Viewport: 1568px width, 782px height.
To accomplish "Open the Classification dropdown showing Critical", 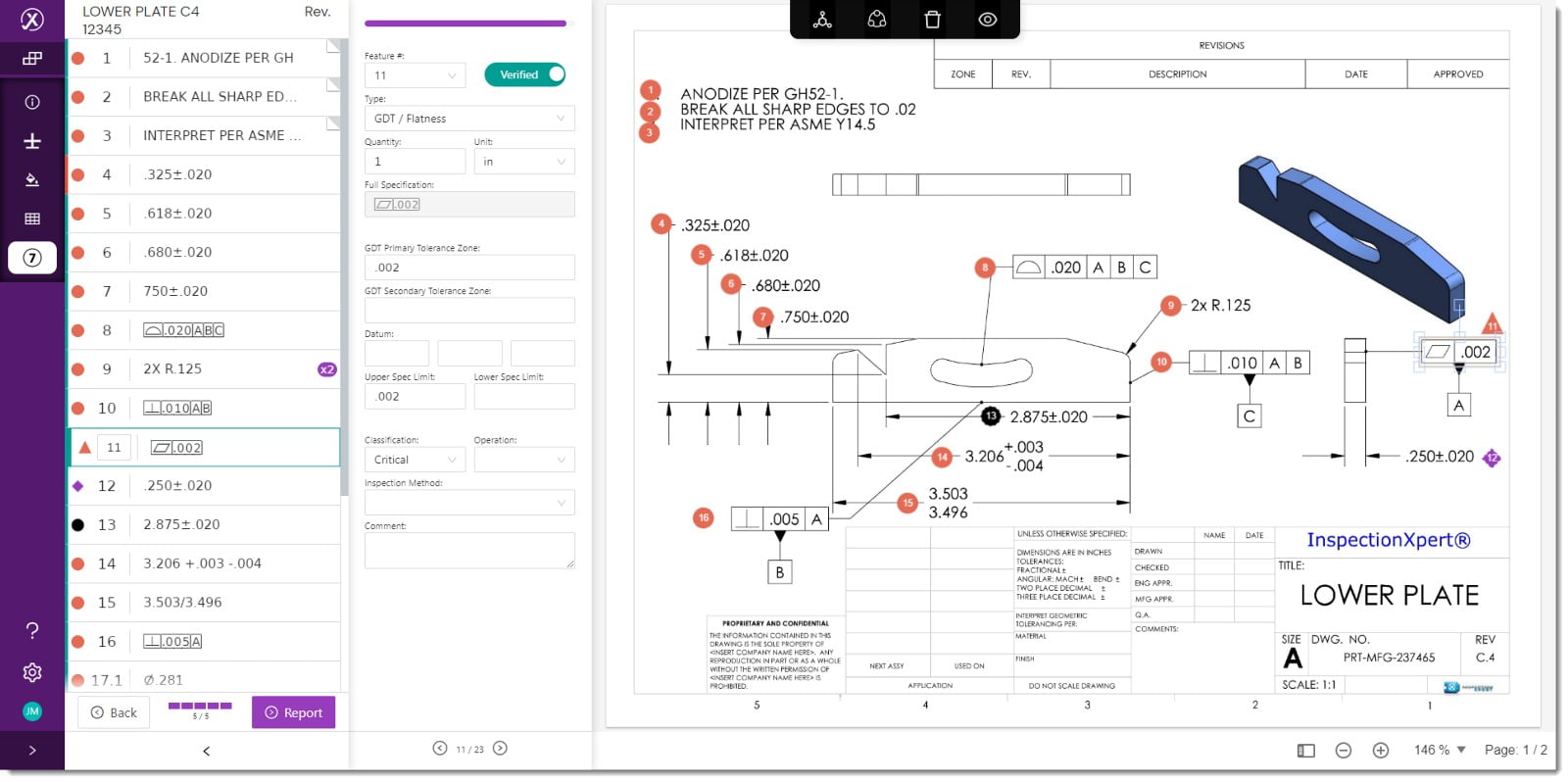I will pos(415,460).
